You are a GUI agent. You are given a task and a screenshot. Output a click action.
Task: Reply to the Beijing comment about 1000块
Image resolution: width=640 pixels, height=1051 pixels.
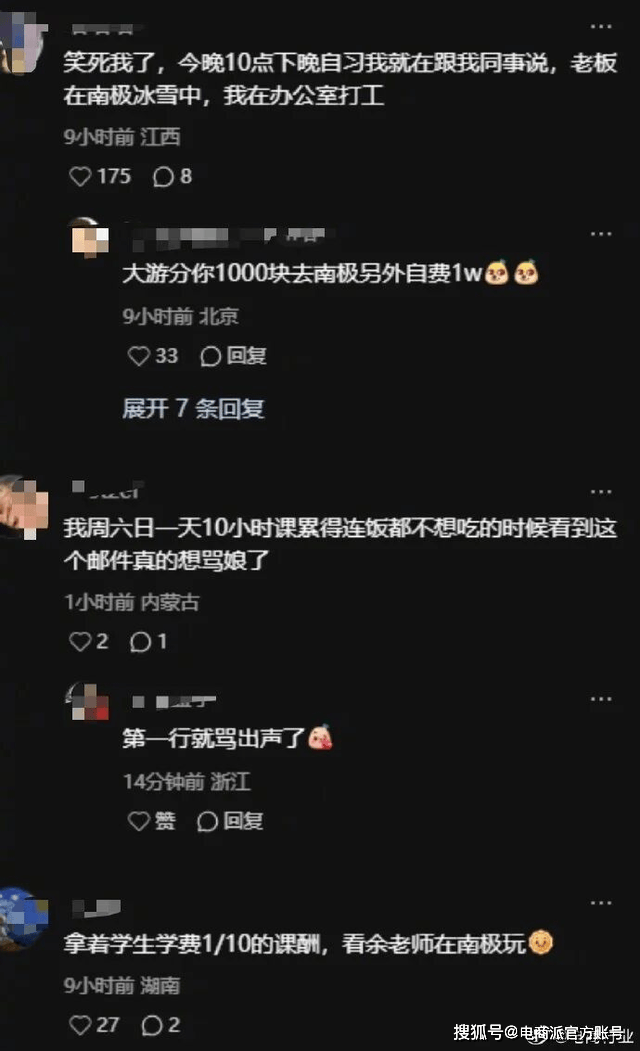click(x=233, y=355)
